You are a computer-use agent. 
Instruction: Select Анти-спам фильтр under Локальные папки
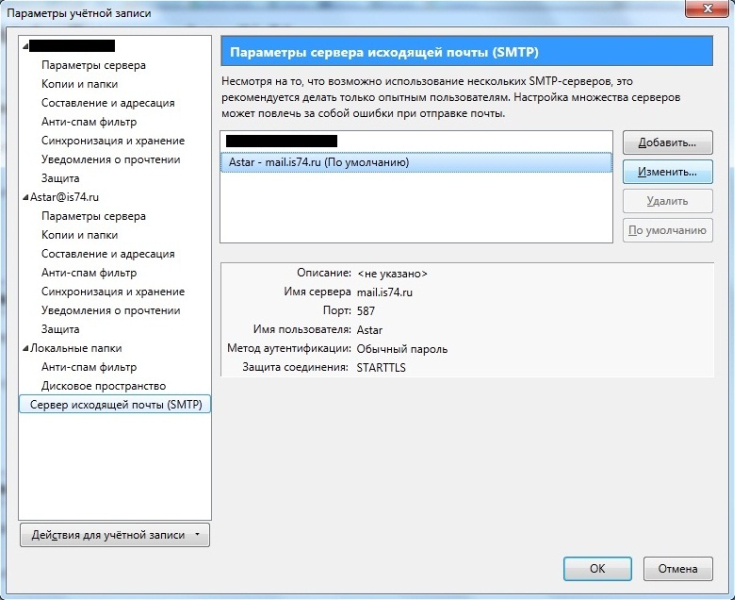89,367
